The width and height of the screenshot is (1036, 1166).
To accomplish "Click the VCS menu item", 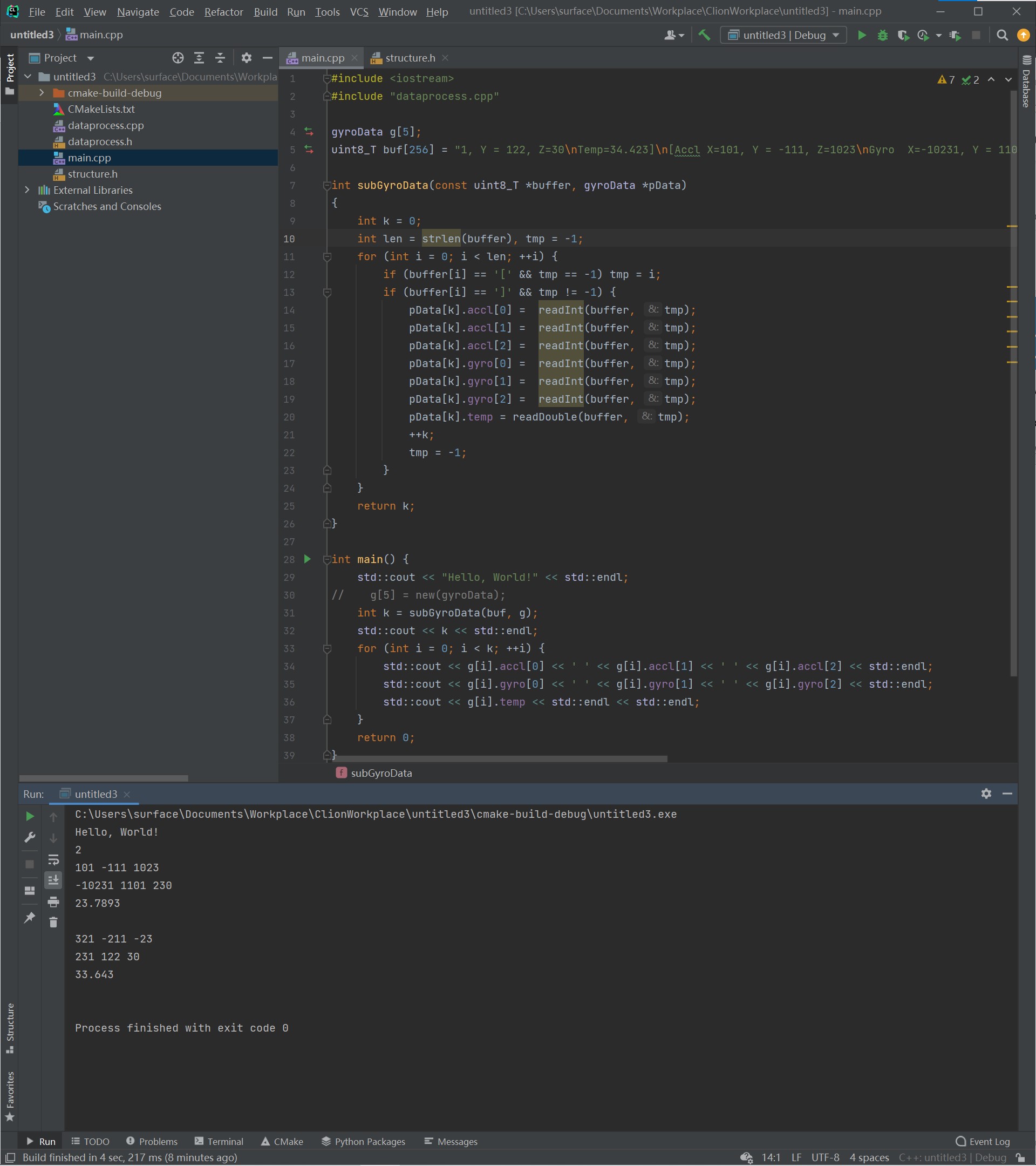I will tap(359, 11).
